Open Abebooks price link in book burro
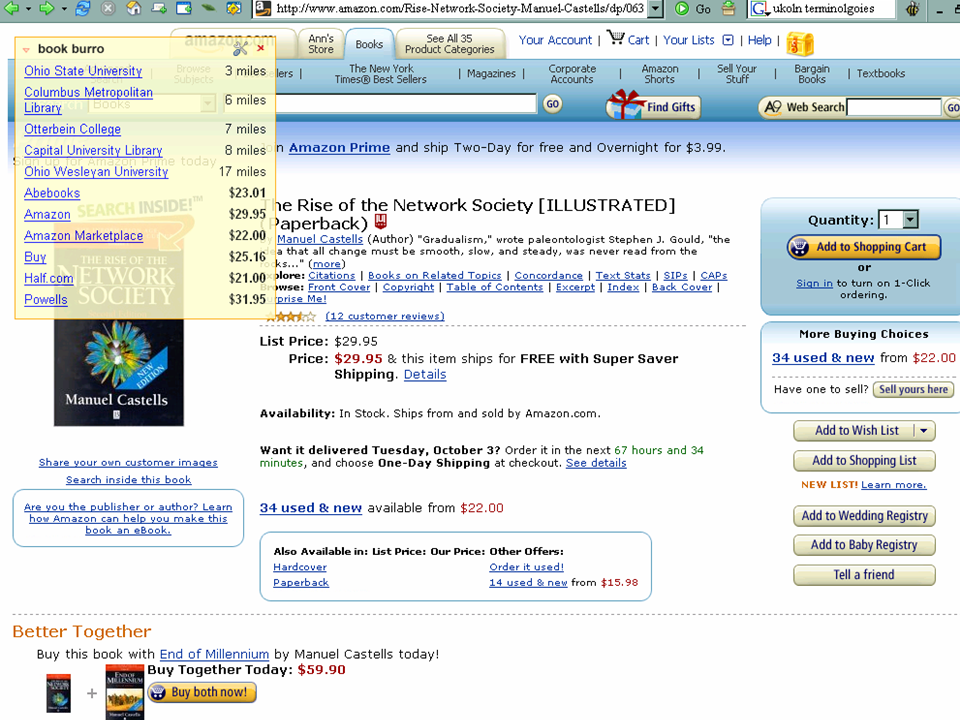960x720 pixels. click(x=52, y=193)
